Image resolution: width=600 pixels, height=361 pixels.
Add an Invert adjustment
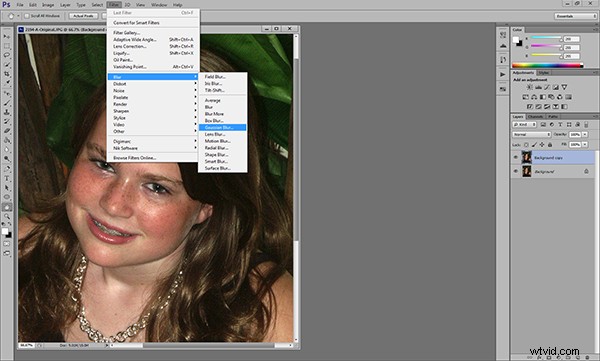[530, 106]
